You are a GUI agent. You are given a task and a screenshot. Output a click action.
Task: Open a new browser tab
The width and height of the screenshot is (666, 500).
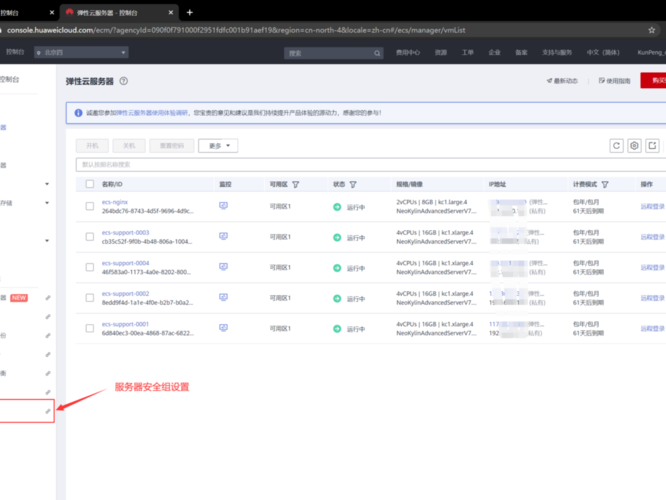190,13
